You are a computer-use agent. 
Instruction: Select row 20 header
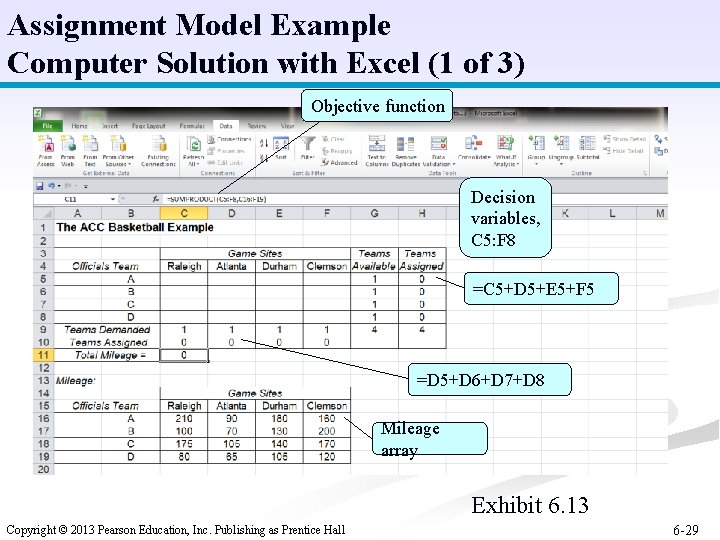pos(44,469)
